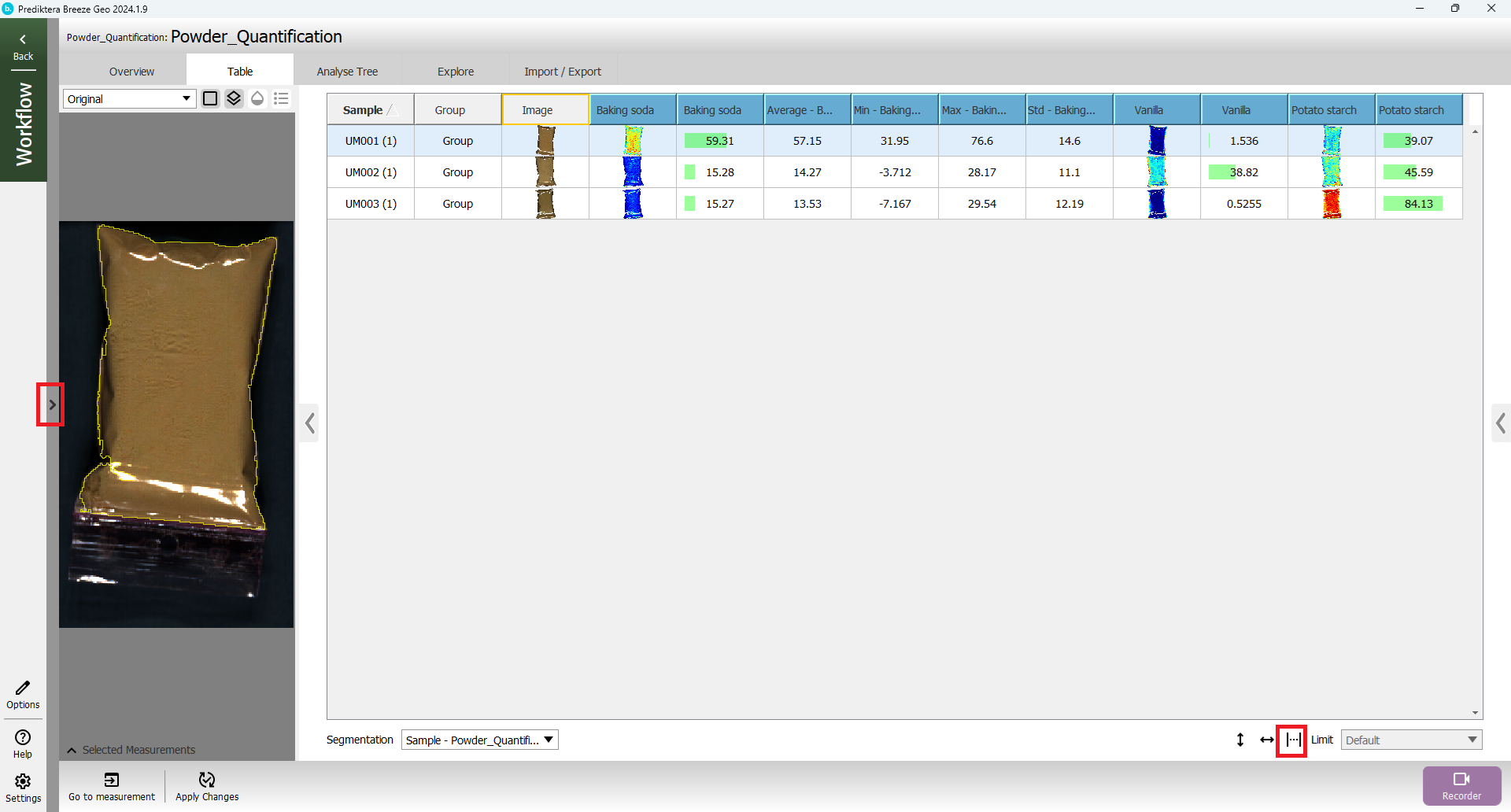Start the Recorder
Screen dimensions: 1511x812
pyautogui.click(x=1461, y=785)
